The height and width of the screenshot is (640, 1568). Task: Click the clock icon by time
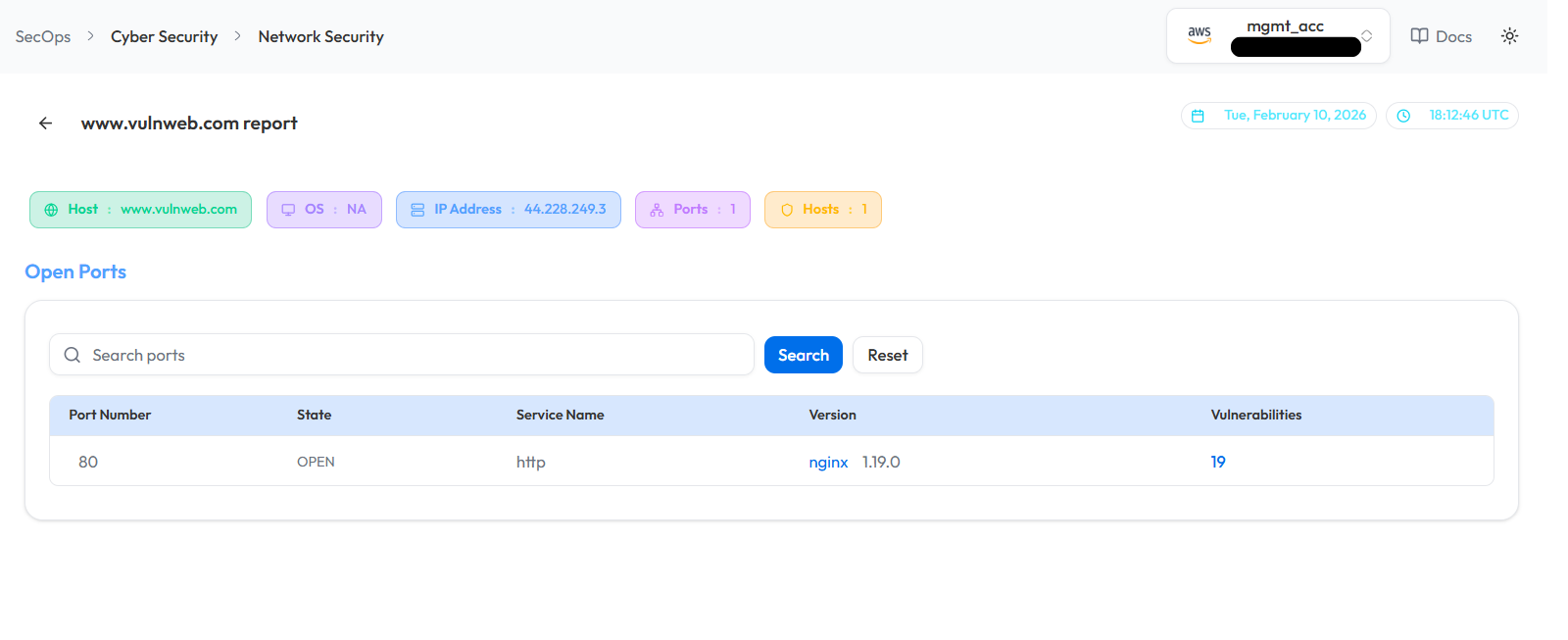(1403, 116)
